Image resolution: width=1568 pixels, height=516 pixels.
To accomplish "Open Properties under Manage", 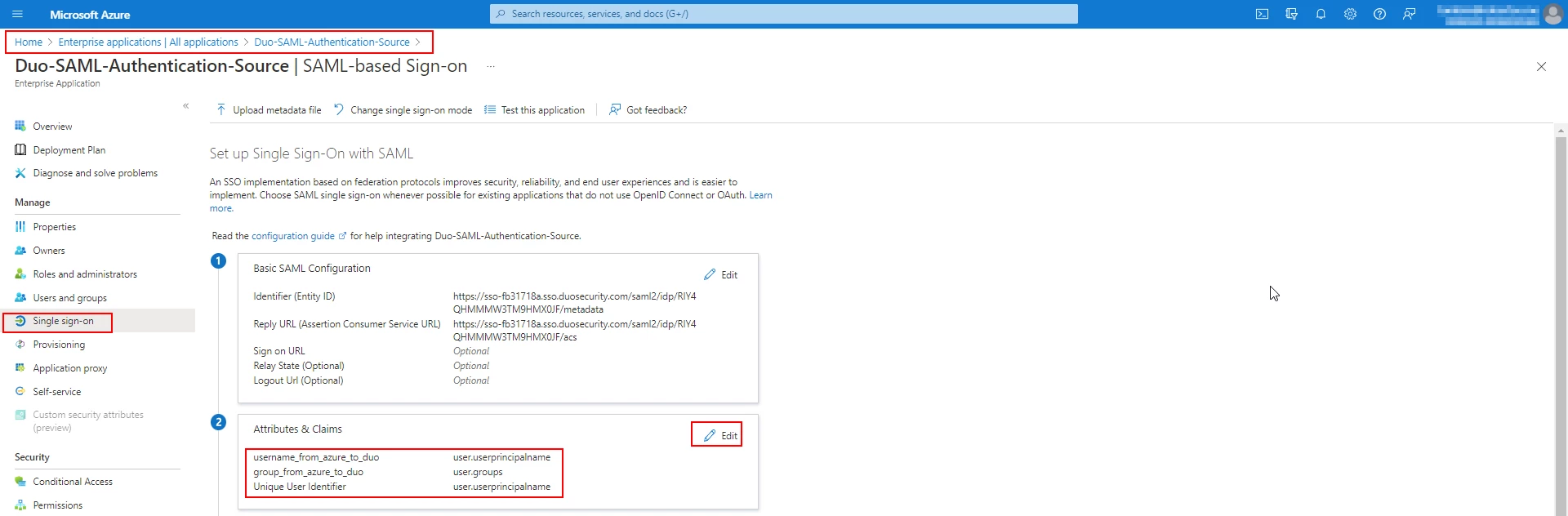I will click(x=54, y=227).
